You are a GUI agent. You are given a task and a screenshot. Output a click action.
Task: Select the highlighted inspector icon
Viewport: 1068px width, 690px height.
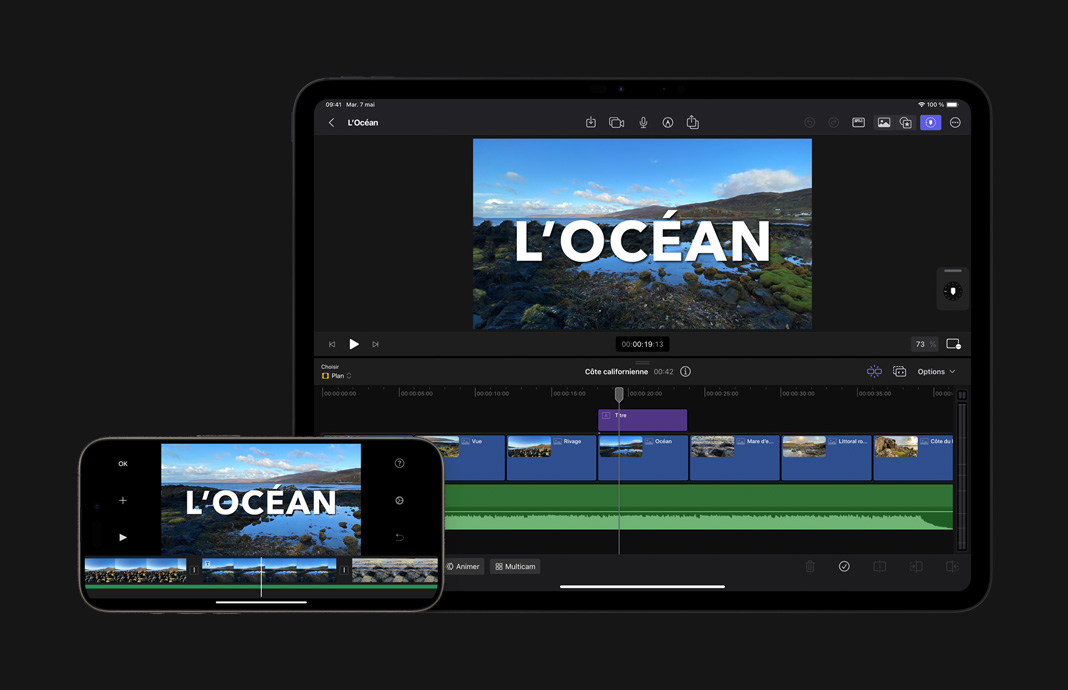(x=930, y=122)
